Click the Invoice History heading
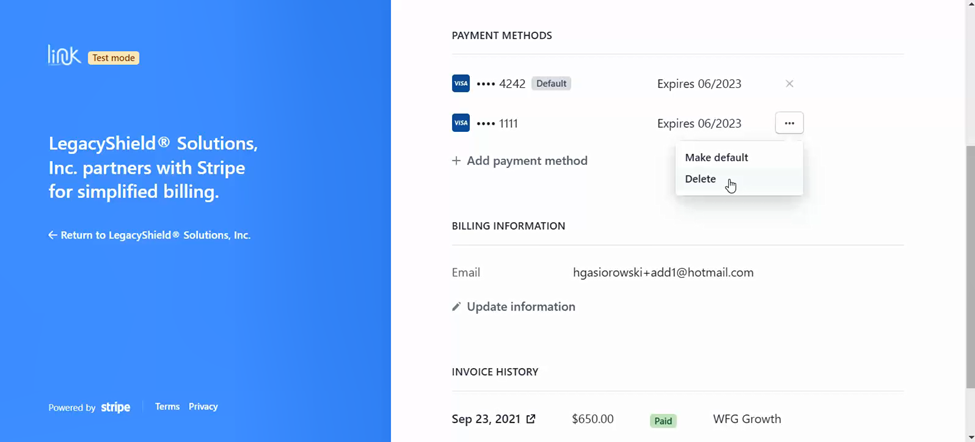 pos(495,372)
